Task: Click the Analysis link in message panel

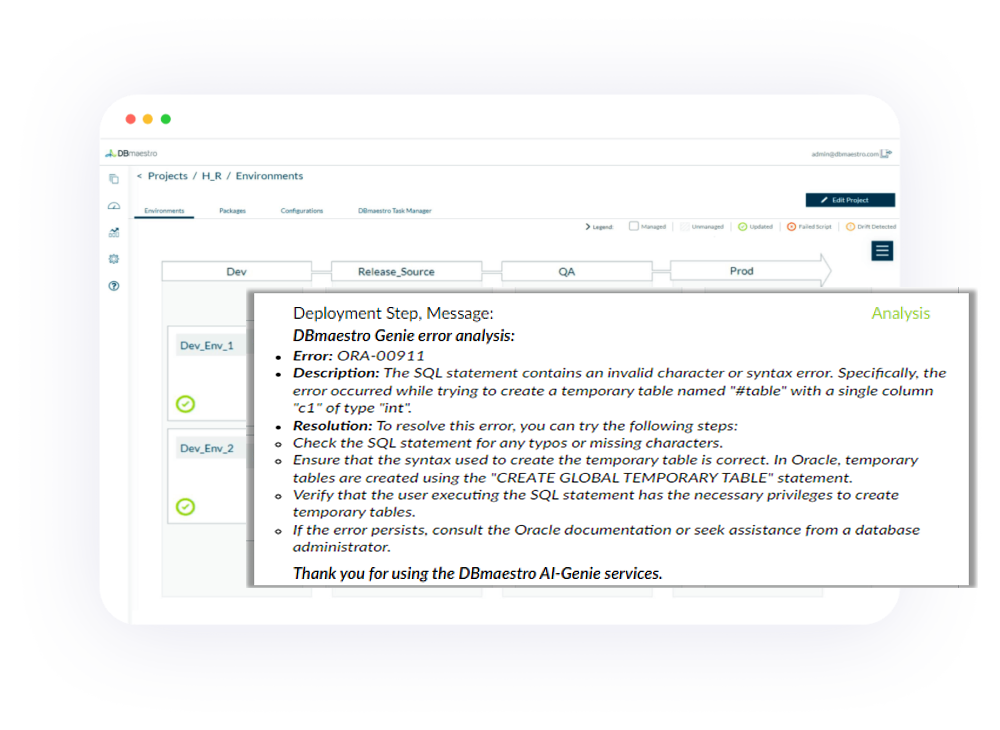Action: (x=900, y=313)
